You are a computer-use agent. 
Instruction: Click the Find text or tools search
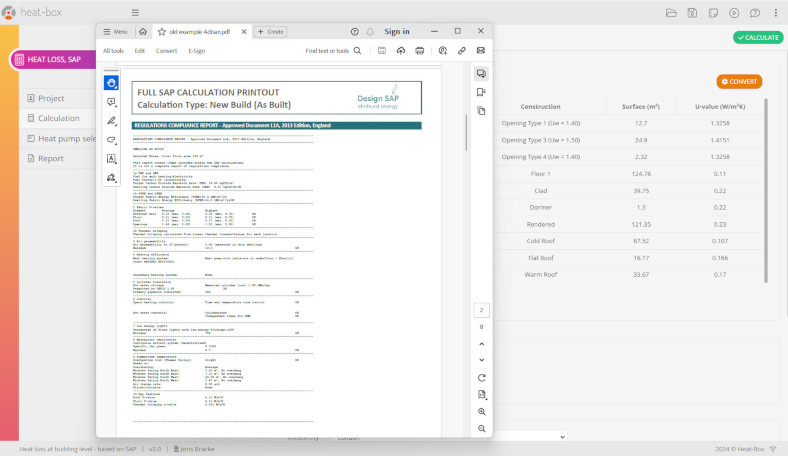pos(333,51)
